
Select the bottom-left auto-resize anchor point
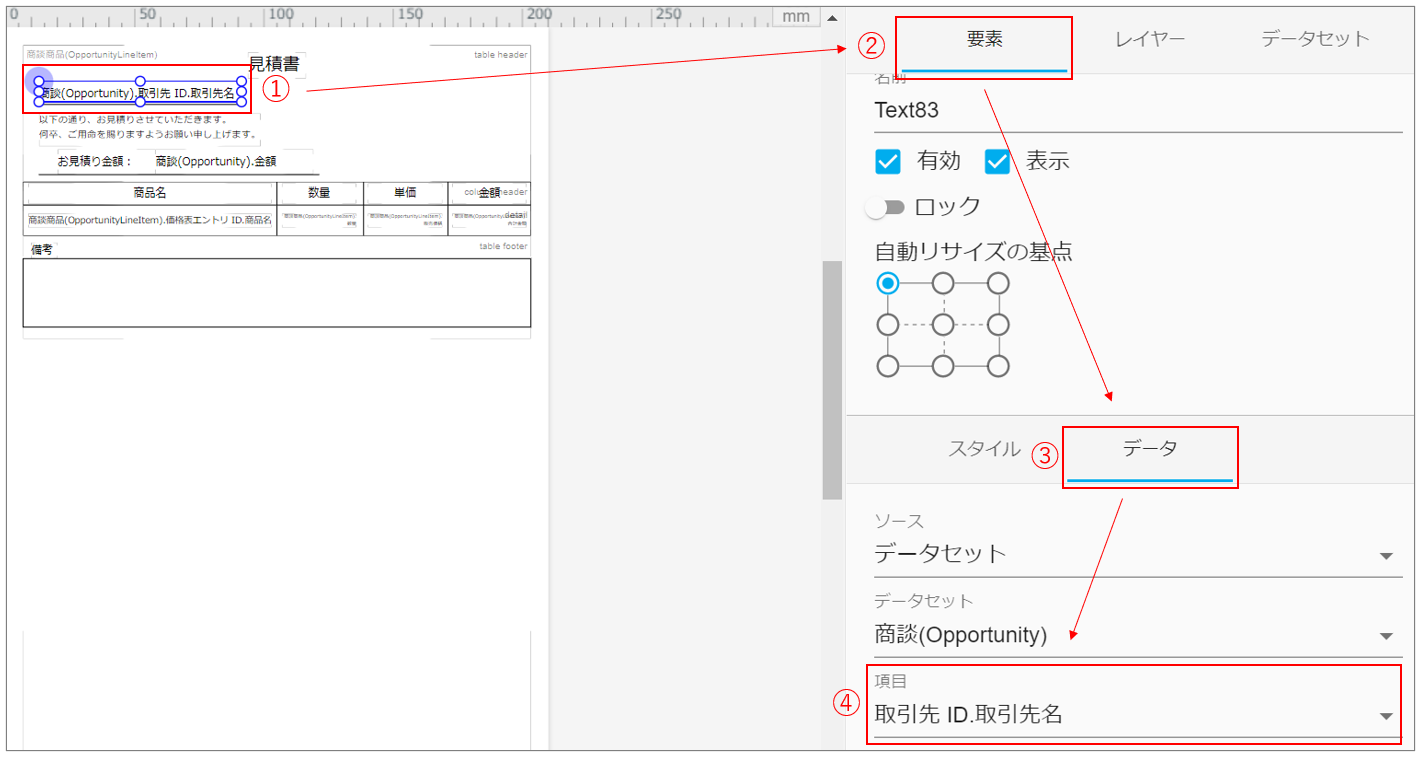point(888,366)
